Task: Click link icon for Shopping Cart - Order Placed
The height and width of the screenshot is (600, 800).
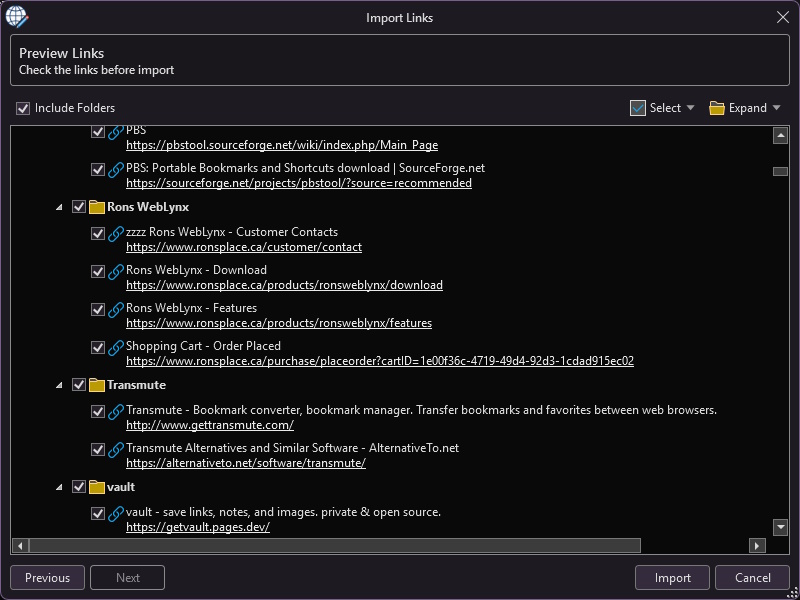Action: pyautogui.click(x=116, y=347)
